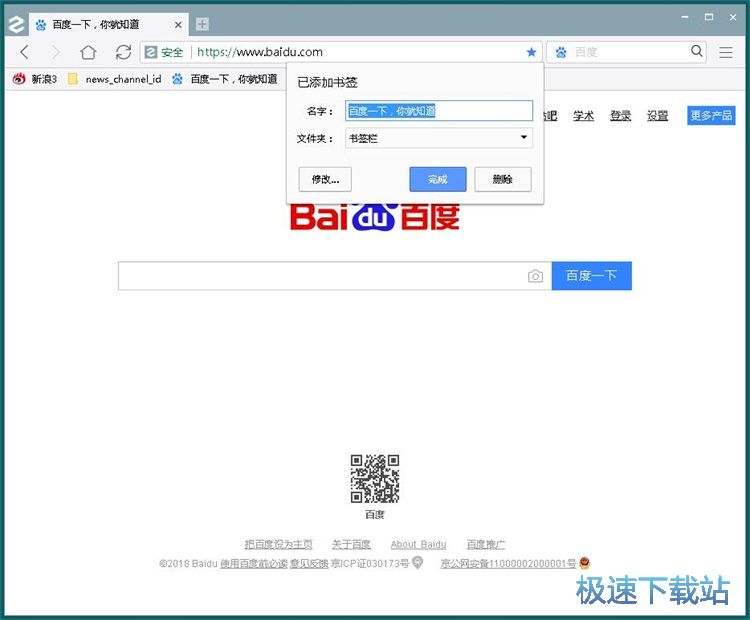The width and height of the screenshot is (750, 620).
Task: Click the Baidu paw search engine icon
Action: pos(561,52)
